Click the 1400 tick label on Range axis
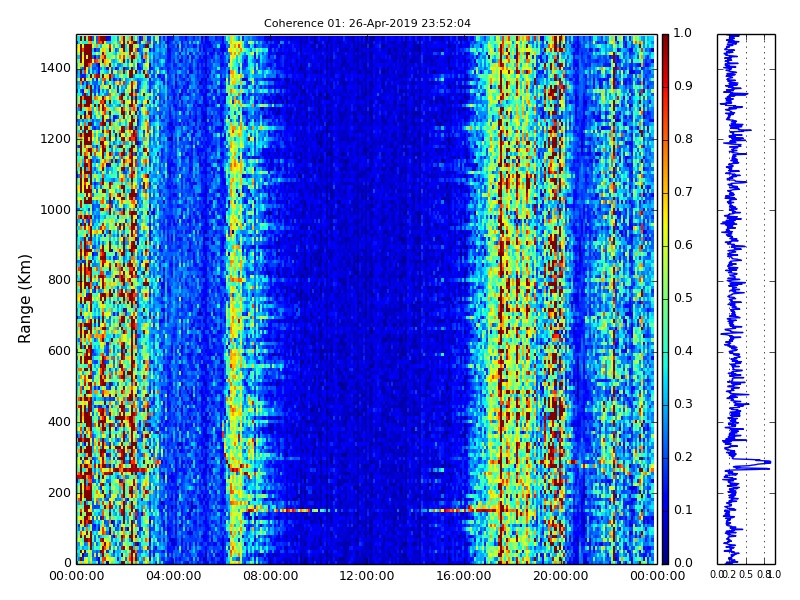 pos(55,68)
